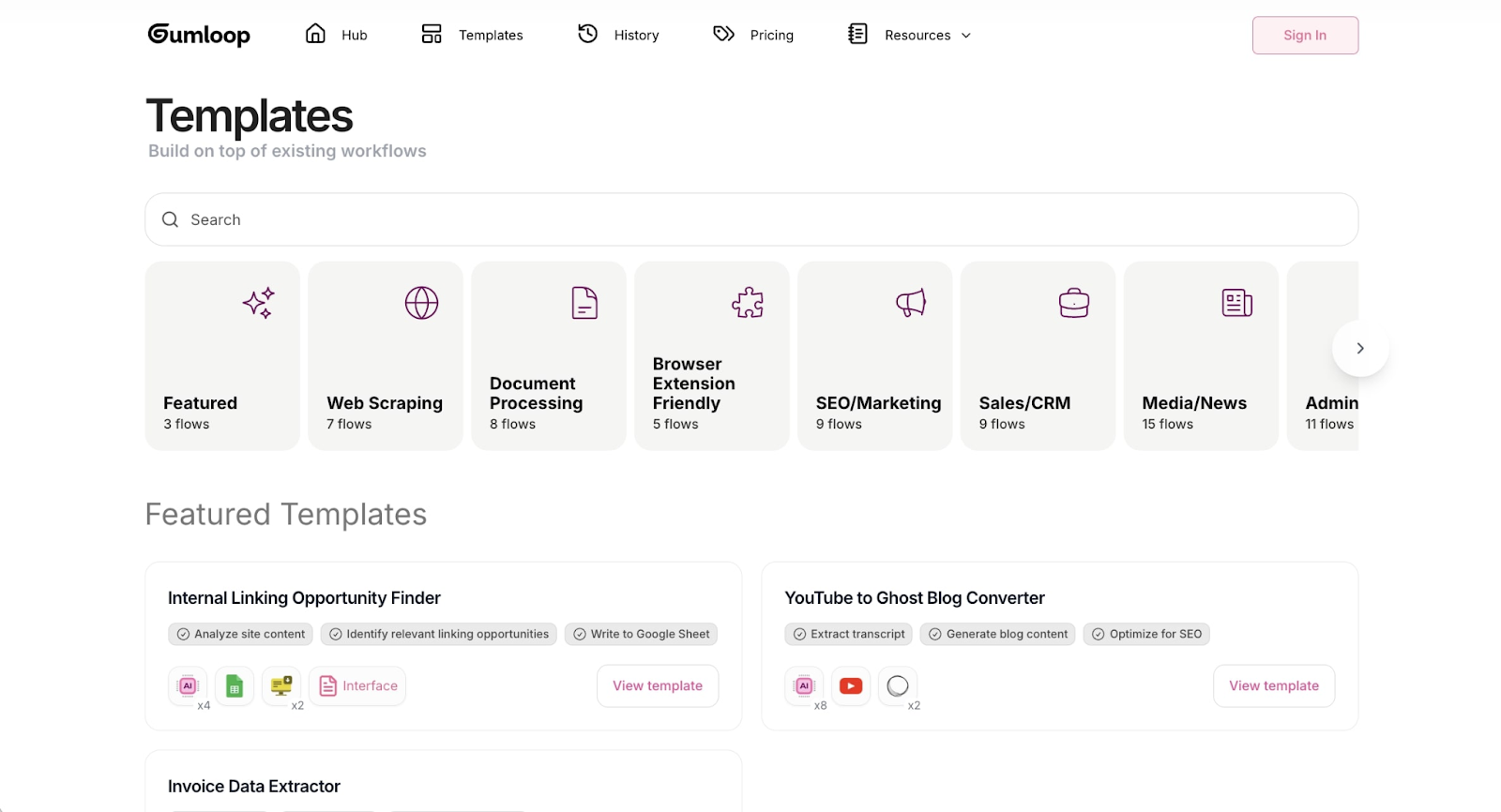Click the Google Sheets icon in Internal Linking card
The width and height of the screenshot is (1501, 812).
coord(235,686)
